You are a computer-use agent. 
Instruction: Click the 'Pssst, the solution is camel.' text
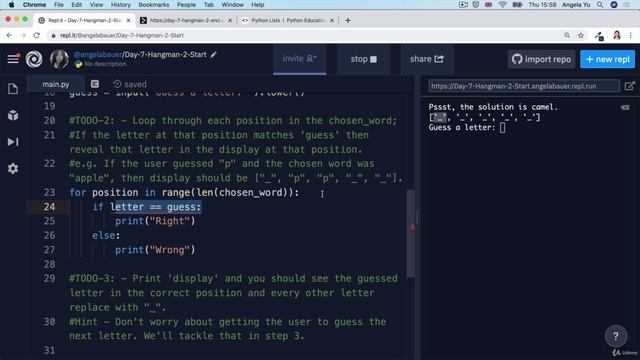click(493, 107)
